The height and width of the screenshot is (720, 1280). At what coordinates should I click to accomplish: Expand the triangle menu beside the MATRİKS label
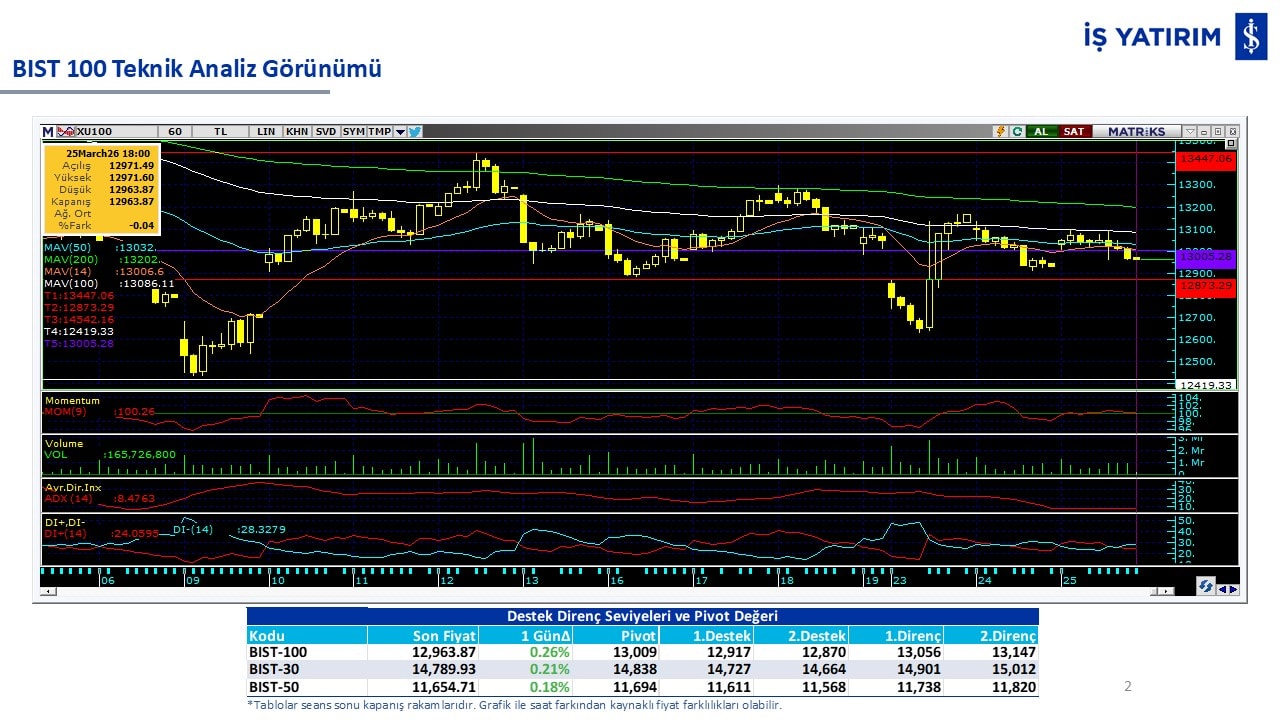1189,131
